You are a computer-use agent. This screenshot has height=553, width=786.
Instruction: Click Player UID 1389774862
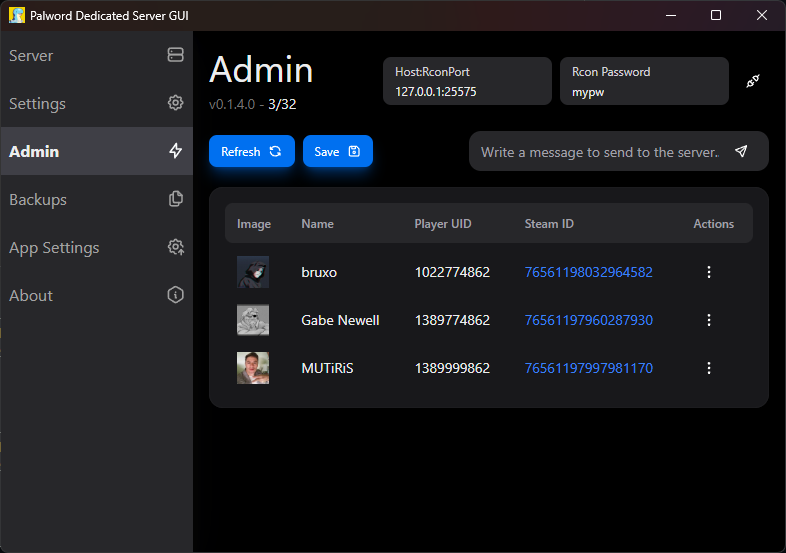(452, 320)
